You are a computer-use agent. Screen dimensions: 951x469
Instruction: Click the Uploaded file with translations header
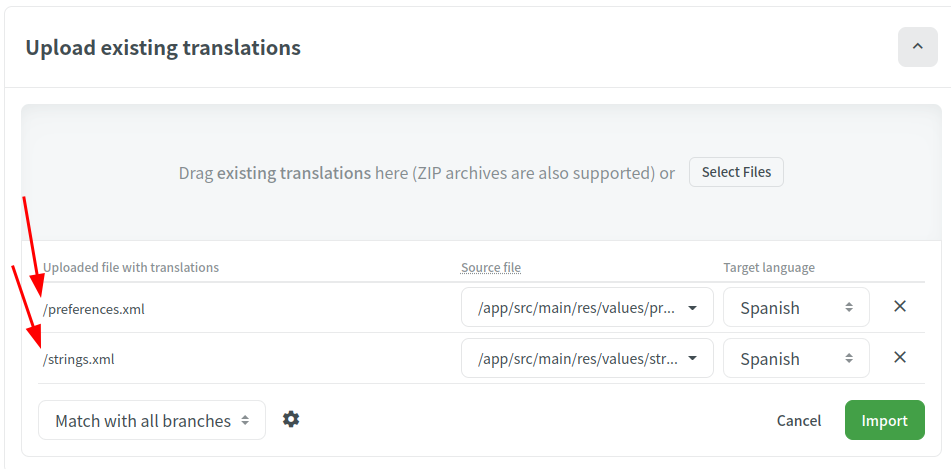coord(131,268)
